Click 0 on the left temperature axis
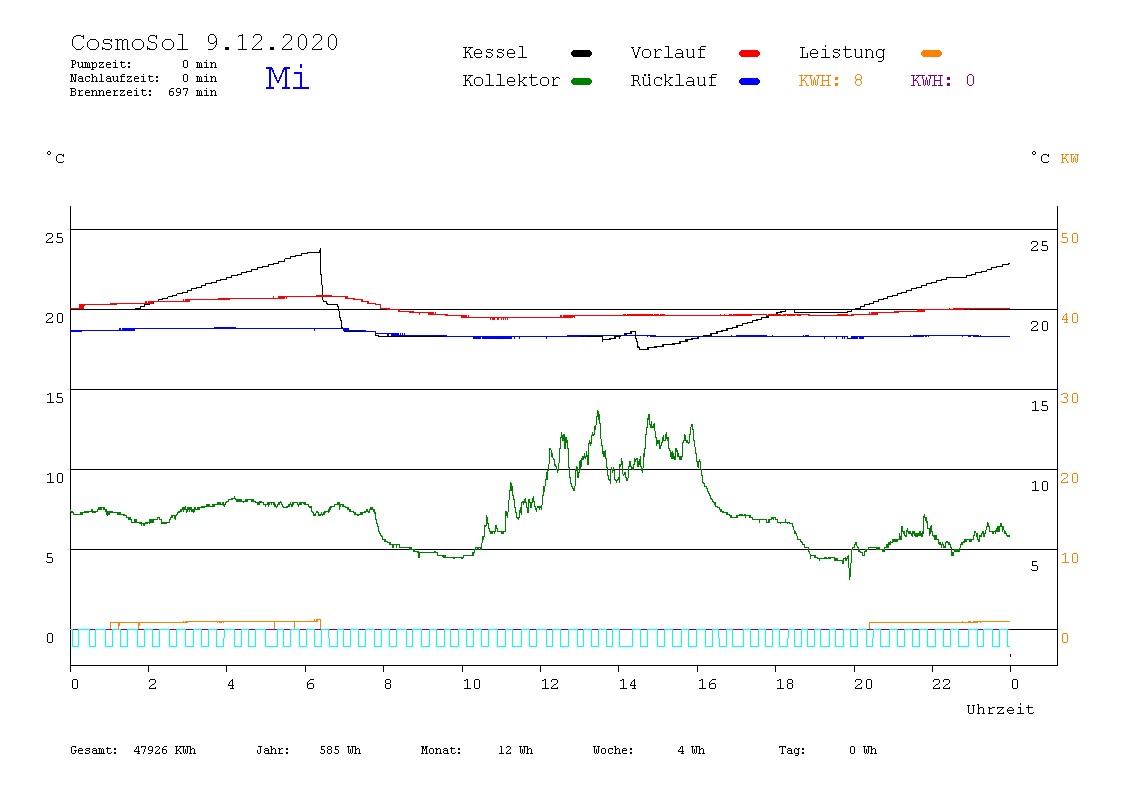This screenshot has width=1148, height=812. [50, 638]
